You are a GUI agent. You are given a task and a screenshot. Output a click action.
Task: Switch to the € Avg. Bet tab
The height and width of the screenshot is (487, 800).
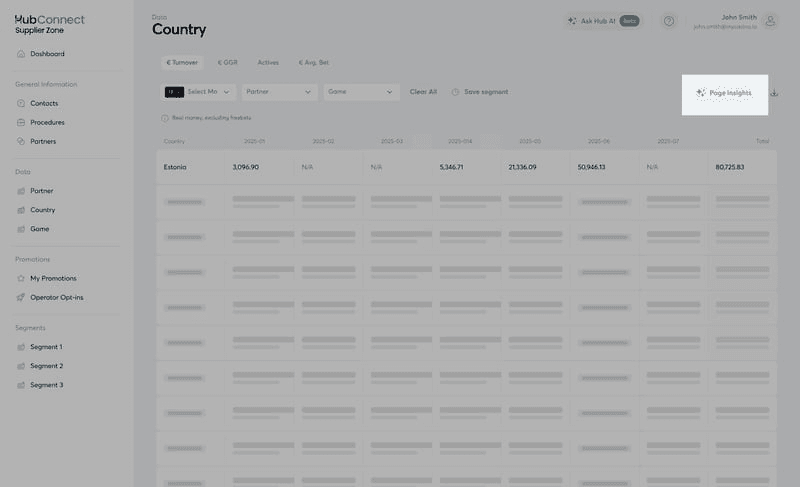(314, 62)
